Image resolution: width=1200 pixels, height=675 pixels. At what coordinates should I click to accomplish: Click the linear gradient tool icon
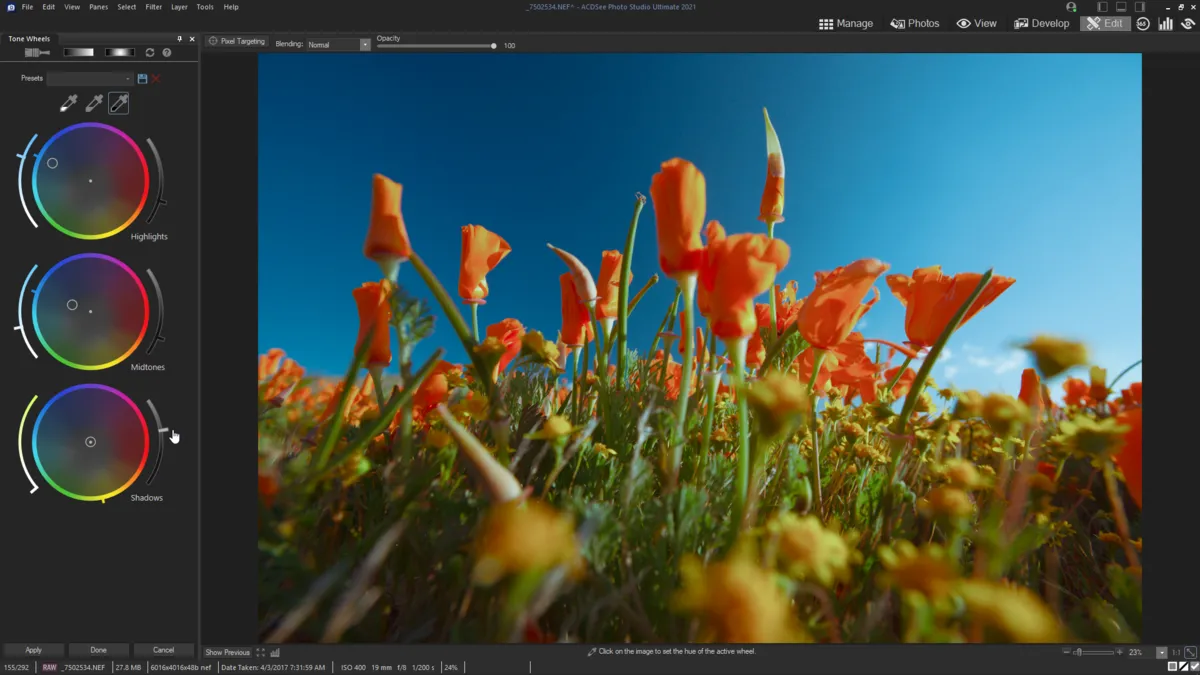(x=78, y=53)
